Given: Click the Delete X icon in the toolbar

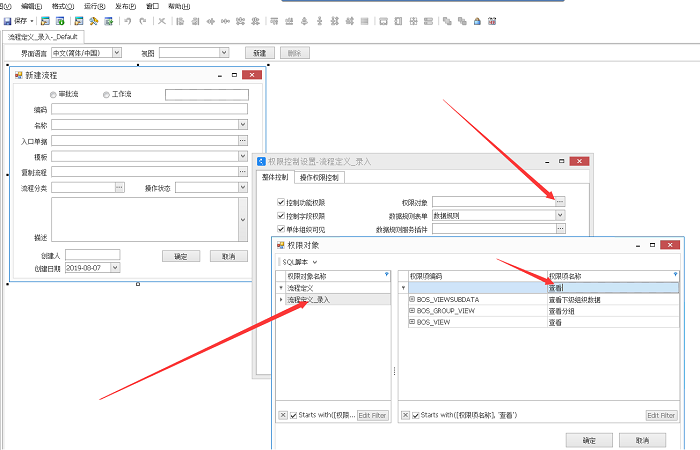Looking at the screenshot, I should pyautogui.click(x=162, y=20).
